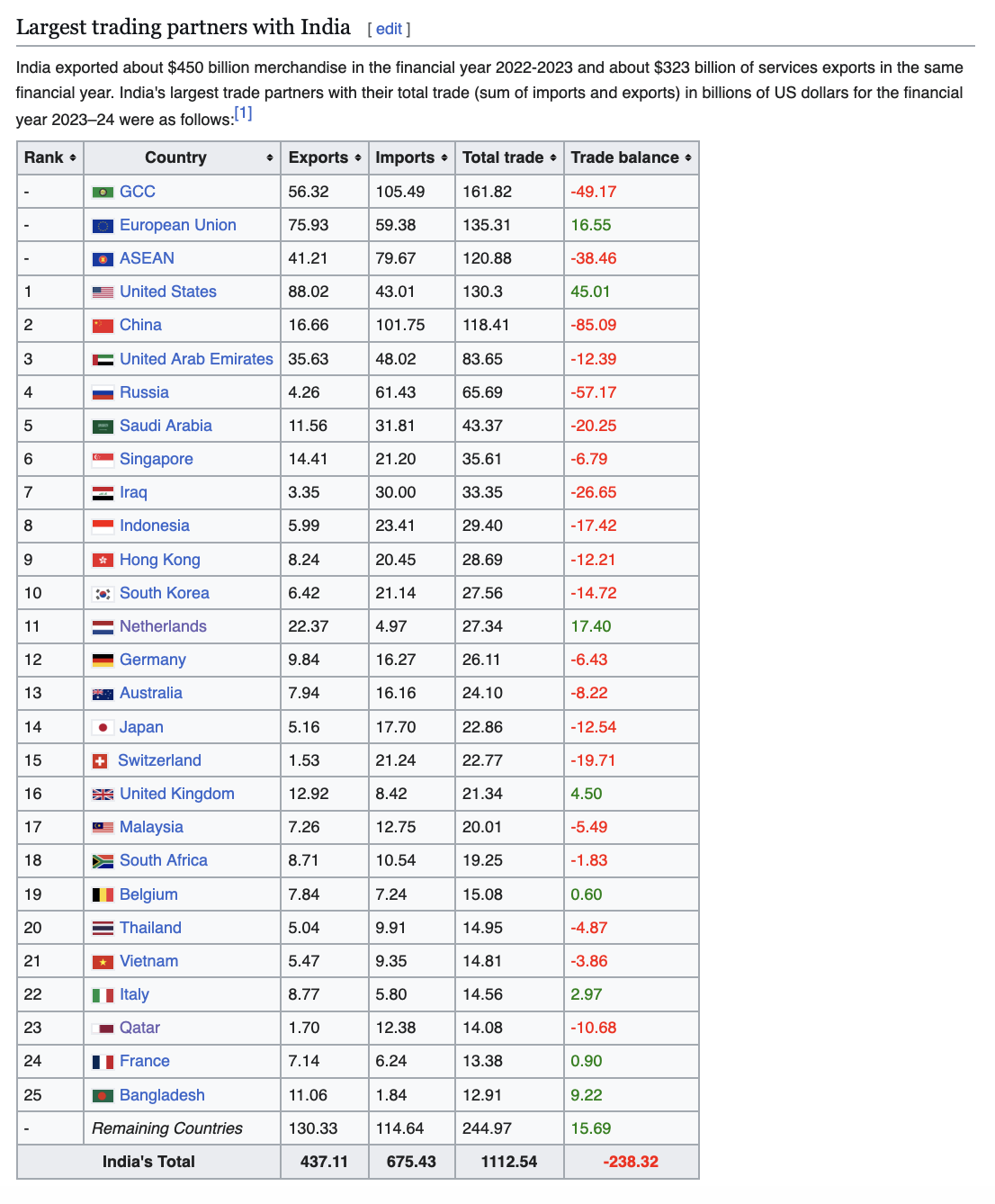This screenshot has width=995, height=1204.
Task: Click the United States flag icon
Action: tap(103, 292)
